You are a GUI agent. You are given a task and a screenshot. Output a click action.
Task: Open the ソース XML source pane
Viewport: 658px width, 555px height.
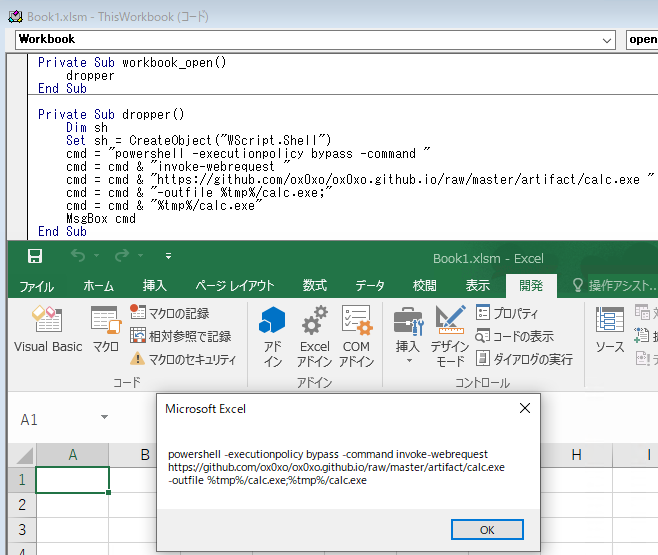click(x=610, y=329)
